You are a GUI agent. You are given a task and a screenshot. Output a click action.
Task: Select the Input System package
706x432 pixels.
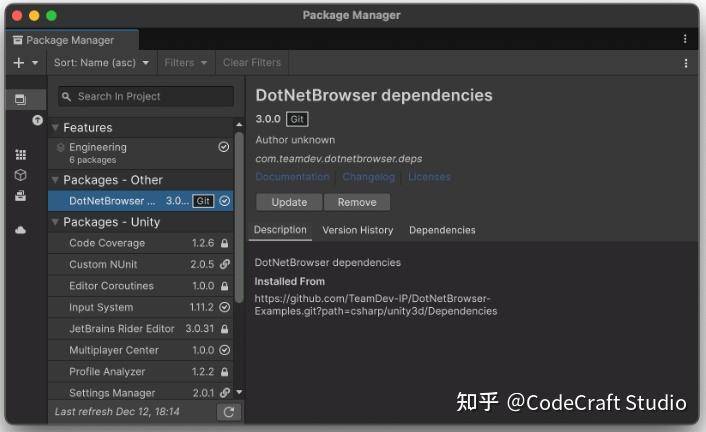tap(140, 307)
